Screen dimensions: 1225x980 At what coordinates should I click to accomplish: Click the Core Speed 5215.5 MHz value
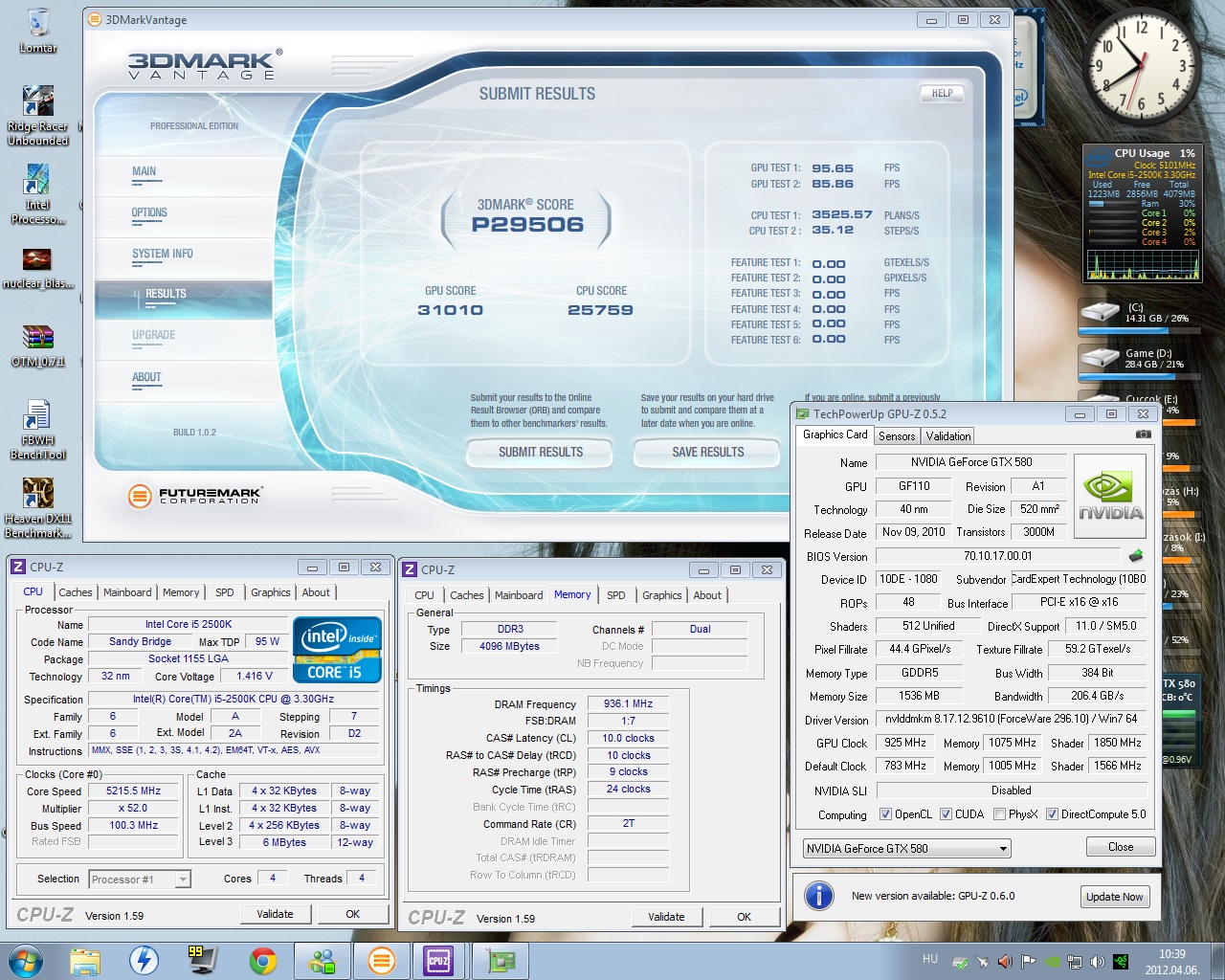pos(133,791)
